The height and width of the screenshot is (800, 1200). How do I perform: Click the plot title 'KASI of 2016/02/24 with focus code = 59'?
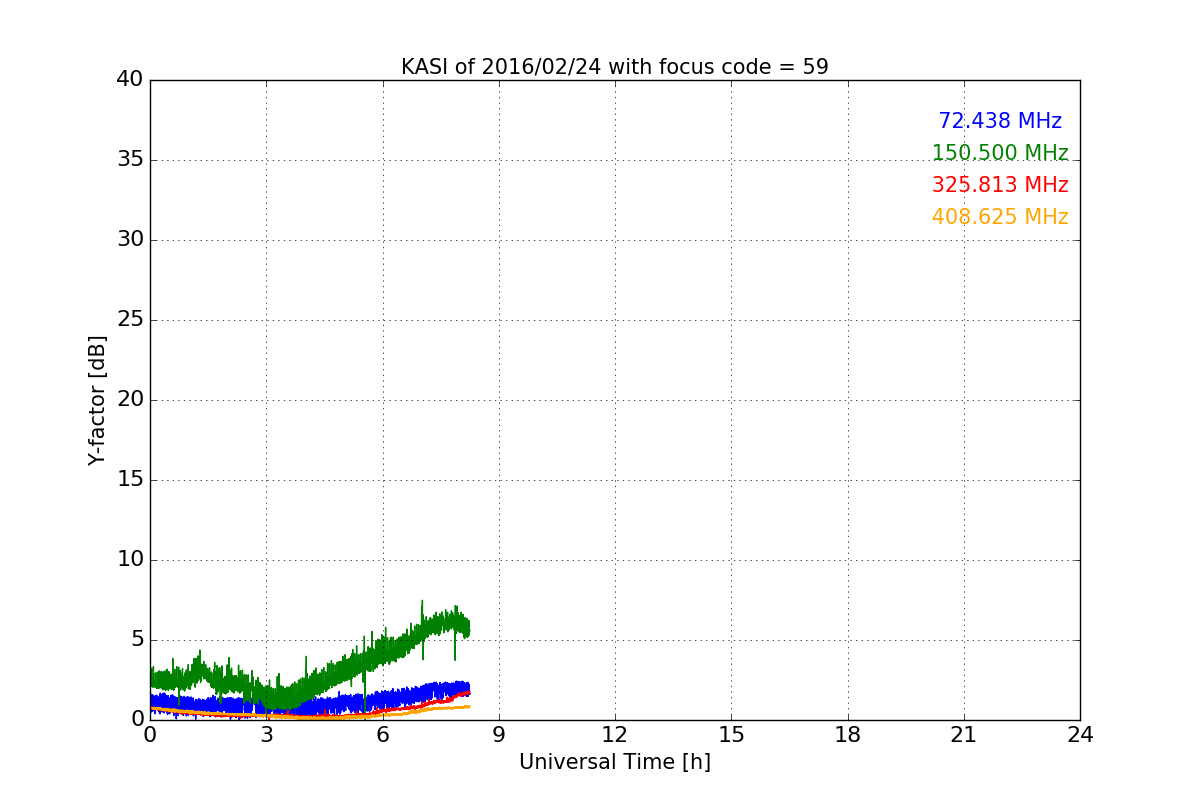(x=614, y=67)
